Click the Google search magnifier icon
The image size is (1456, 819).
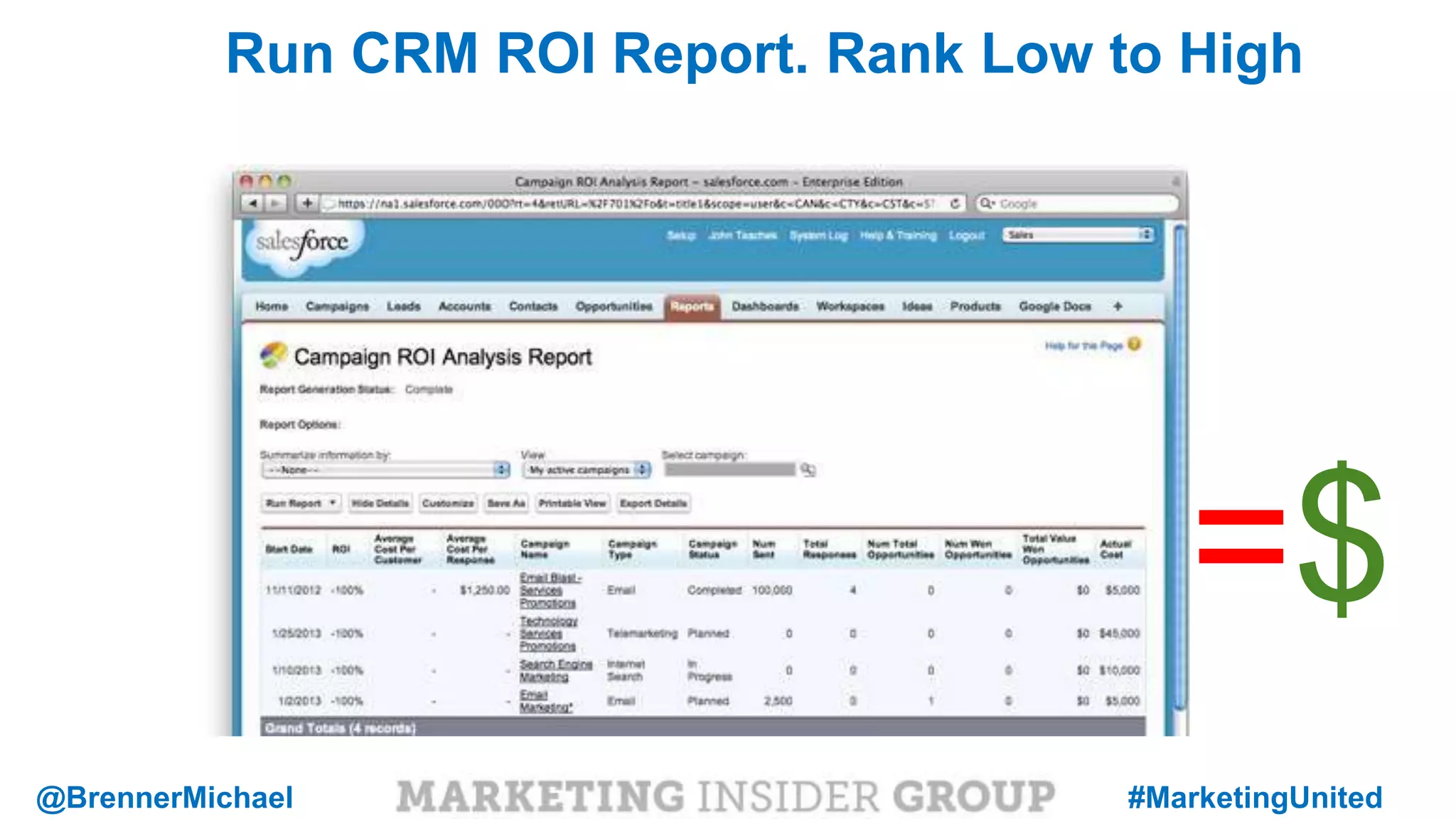click(987, 203)
